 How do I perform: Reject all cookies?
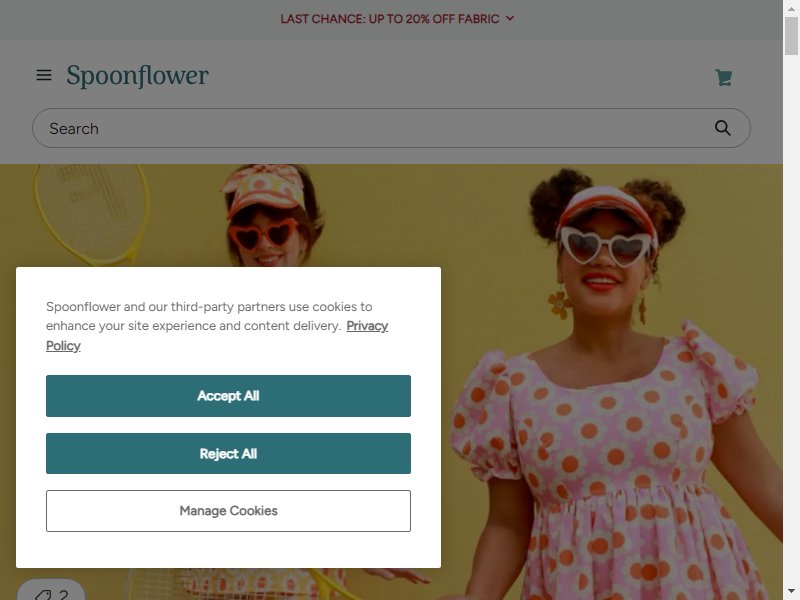228,454
